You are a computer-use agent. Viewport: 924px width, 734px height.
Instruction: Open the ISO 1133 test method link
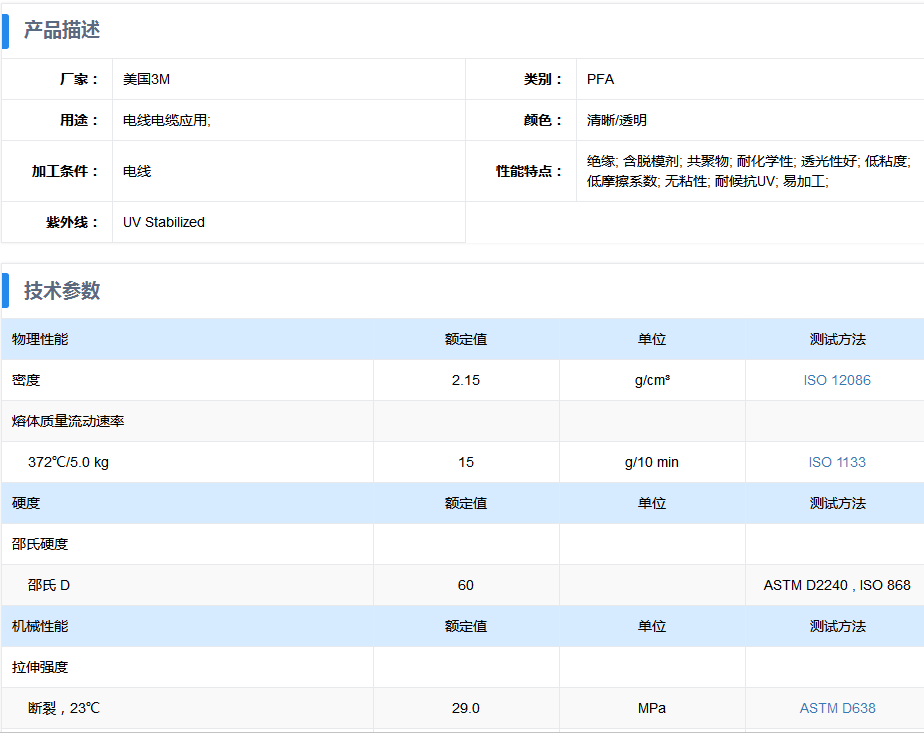tap(836, 462)
